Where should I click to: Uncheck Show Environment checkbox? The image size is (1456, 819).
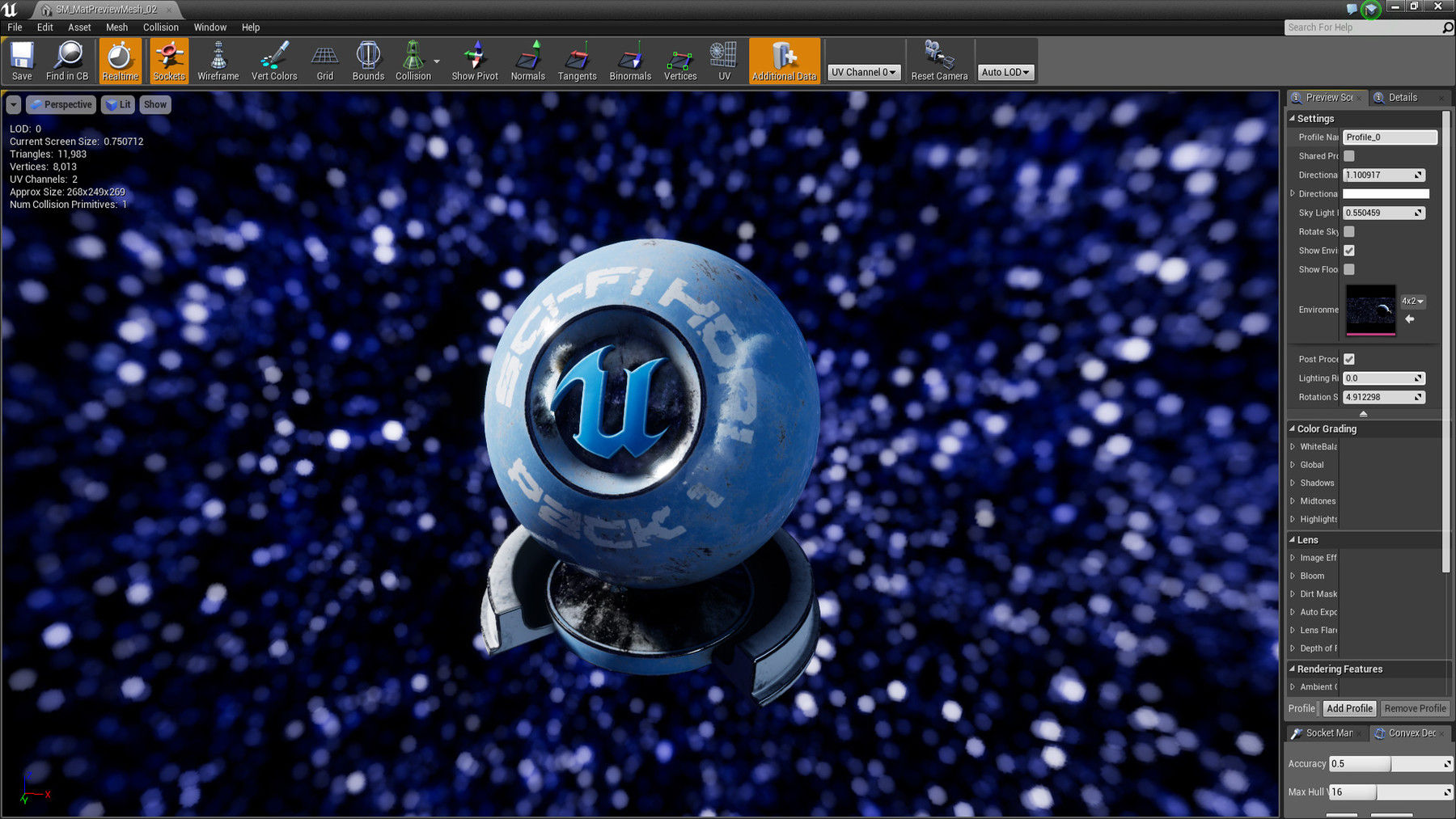click(x=1349, y=251)
